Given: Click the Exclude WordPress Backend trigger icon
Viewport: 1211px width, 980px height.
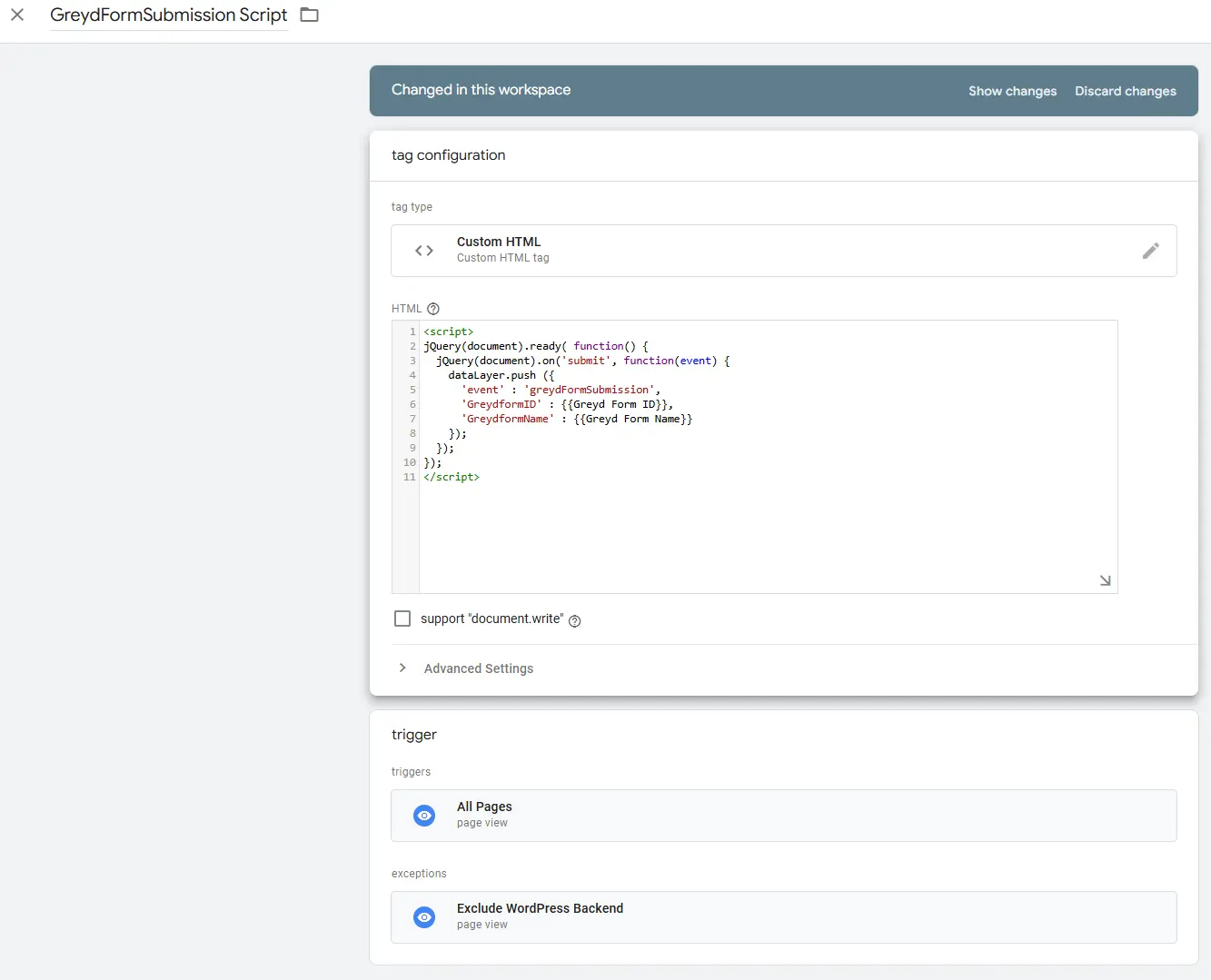Looking at the screenshot, I should point(424,917).
